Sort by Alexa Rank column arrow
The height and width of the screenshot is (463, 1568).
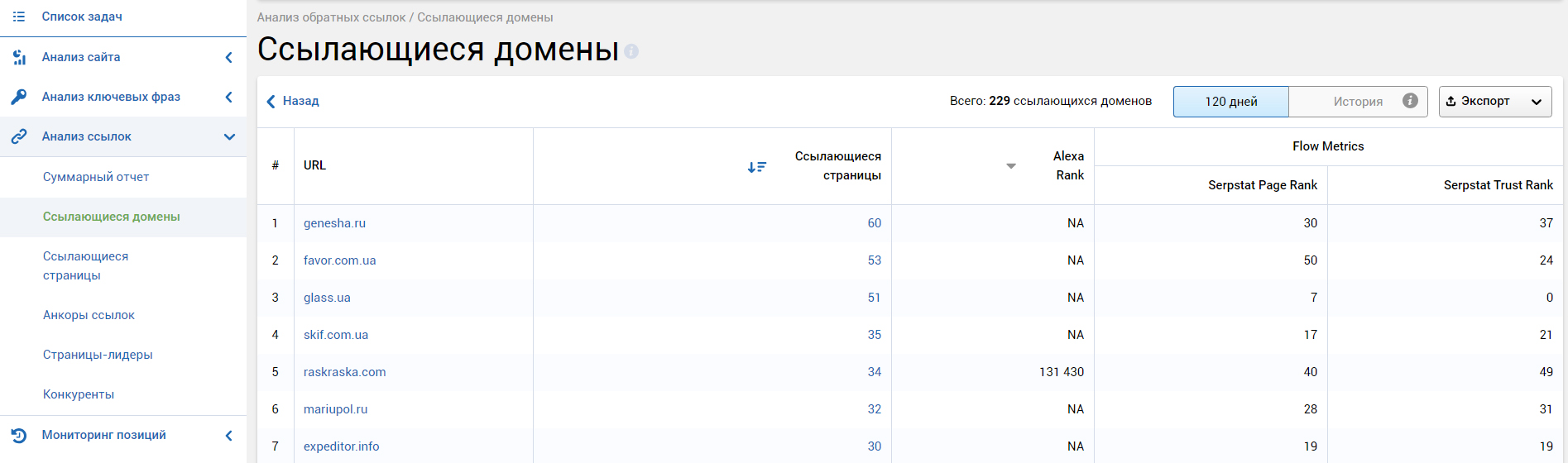point(1010,166)
